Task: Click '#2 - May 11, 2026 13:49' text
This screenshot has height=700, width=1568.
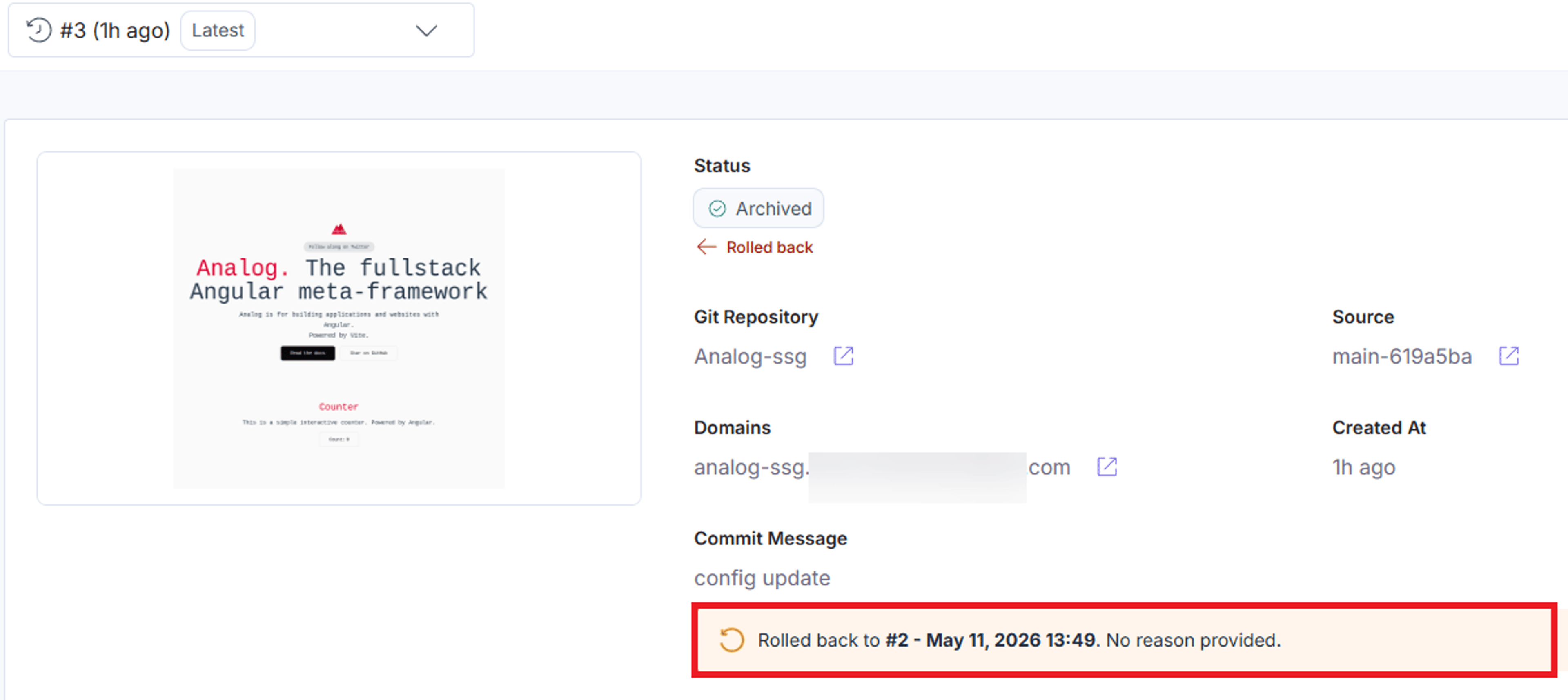Action: 990,640
